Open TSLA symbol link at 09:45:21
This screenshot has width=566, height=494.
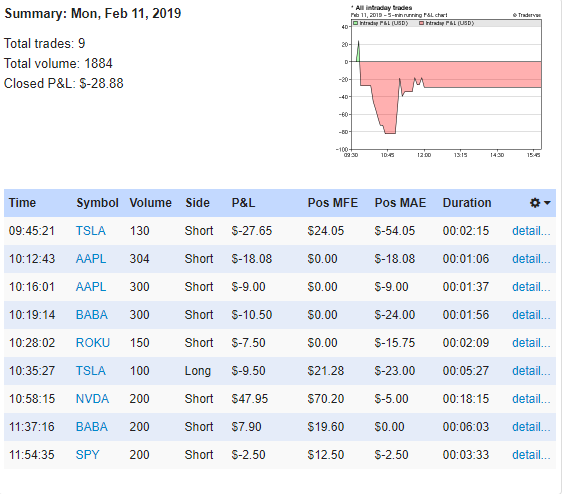point(91,231)
